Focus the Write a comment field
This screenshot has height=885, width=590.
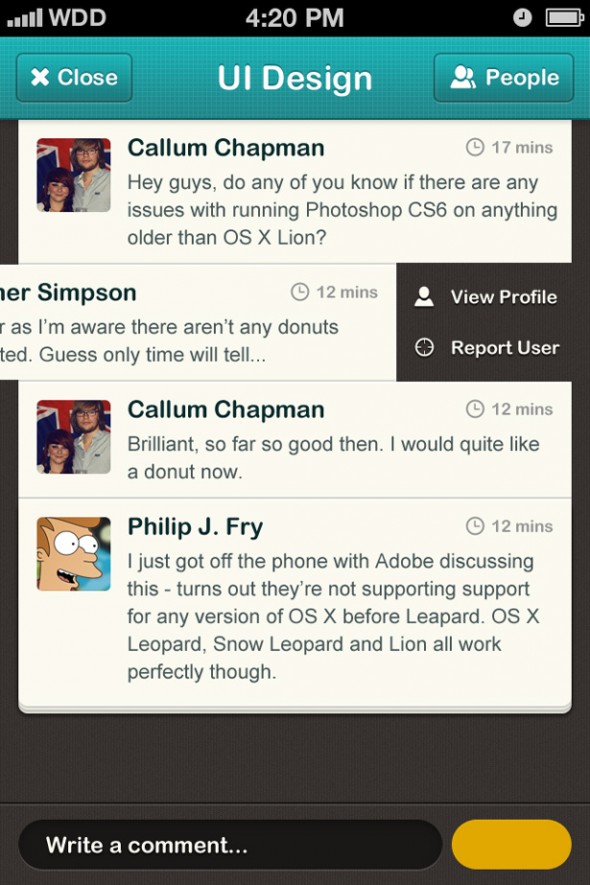click(x=230, y=845)
